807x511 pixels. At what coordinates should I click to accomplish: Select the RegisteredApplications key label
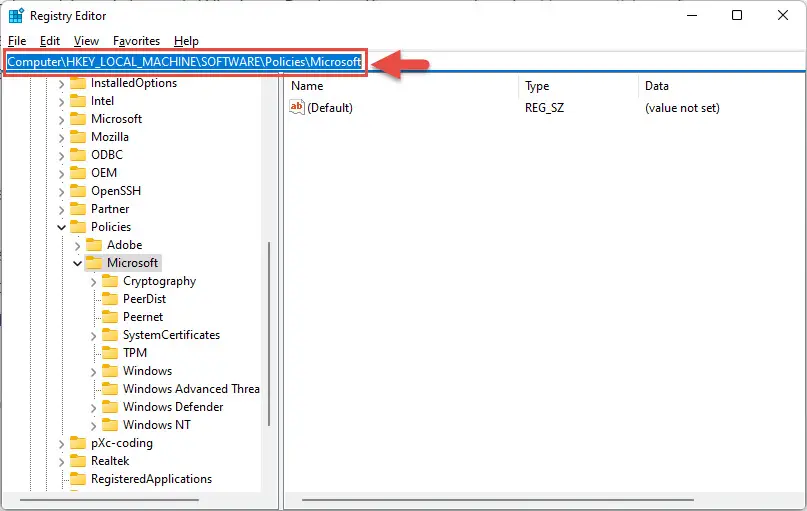tap(151, 479)
